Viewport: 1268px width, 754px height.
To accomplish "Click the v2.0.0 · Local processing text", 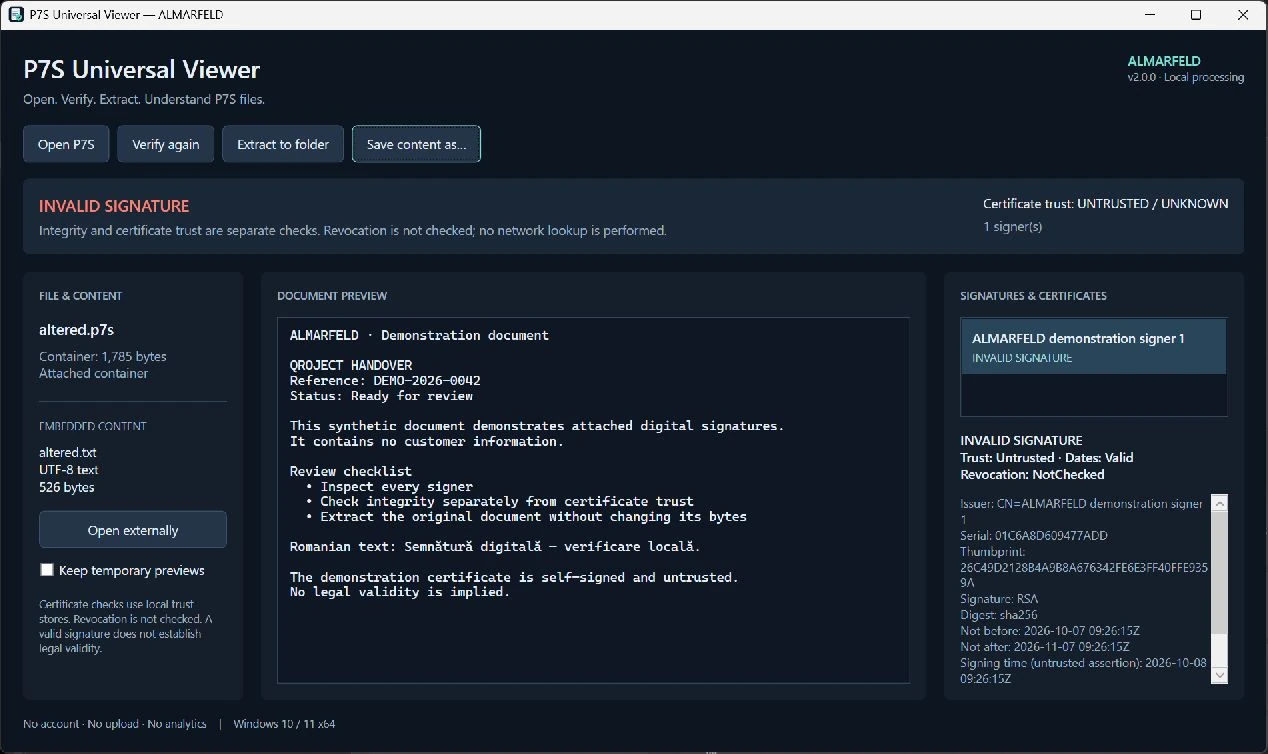I will pos(1185,77).
